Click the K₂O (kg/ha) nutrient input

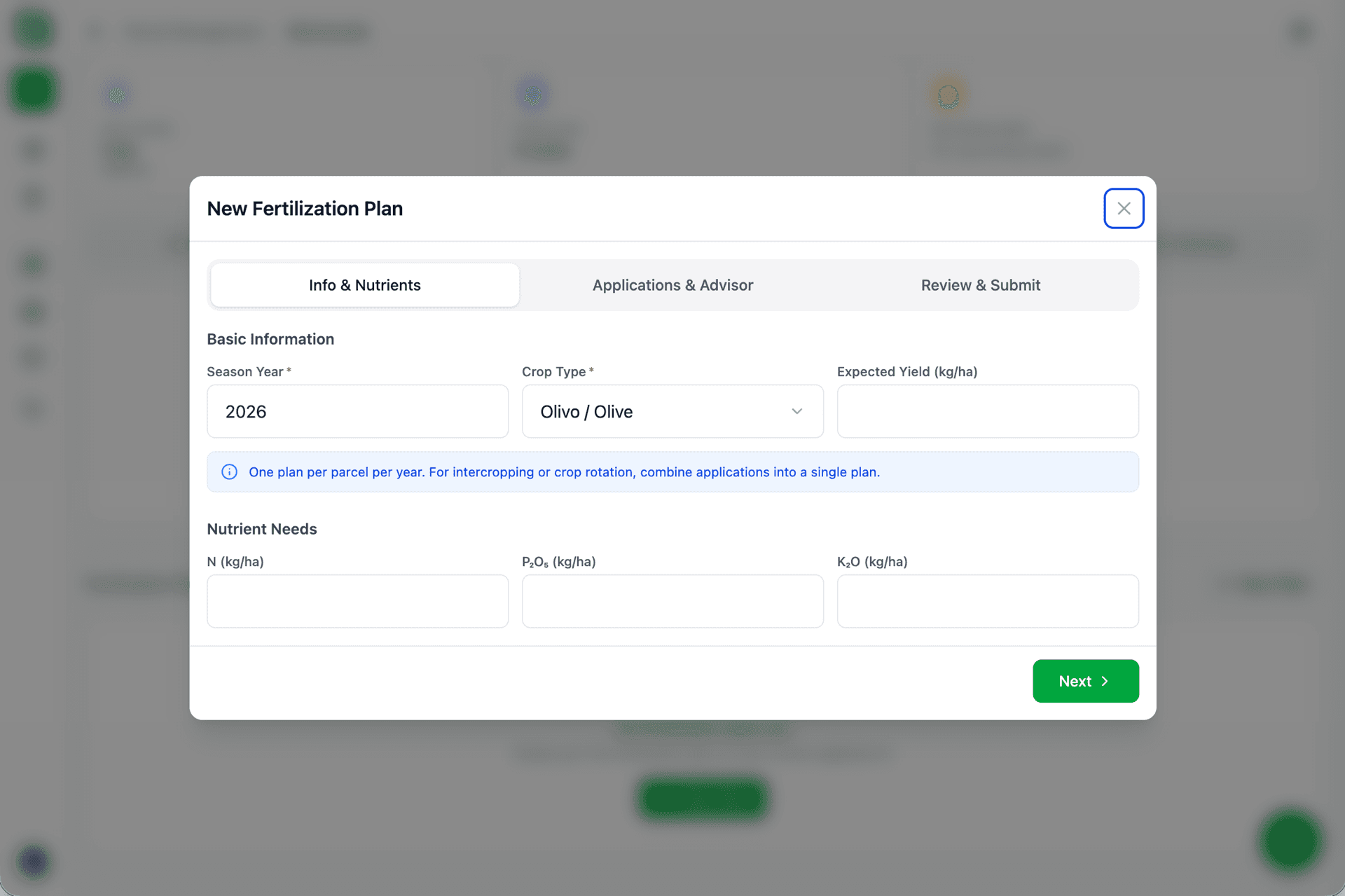[x=987, y=601]
